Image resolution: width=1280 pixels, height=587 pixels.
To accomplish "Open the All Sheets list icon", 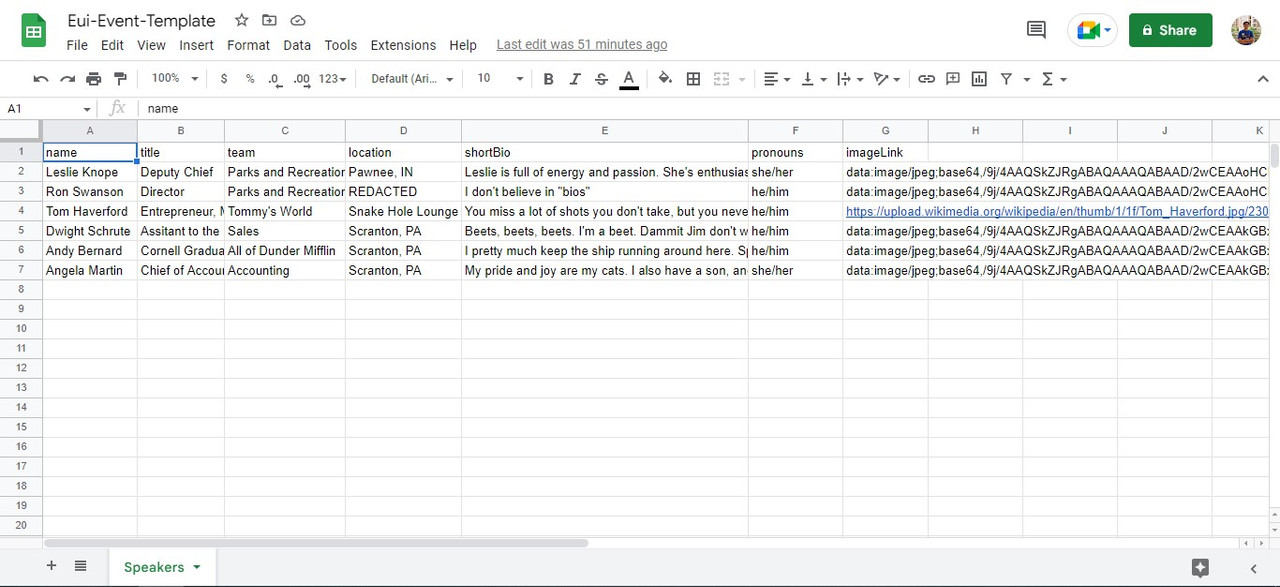I will [81, 566].
